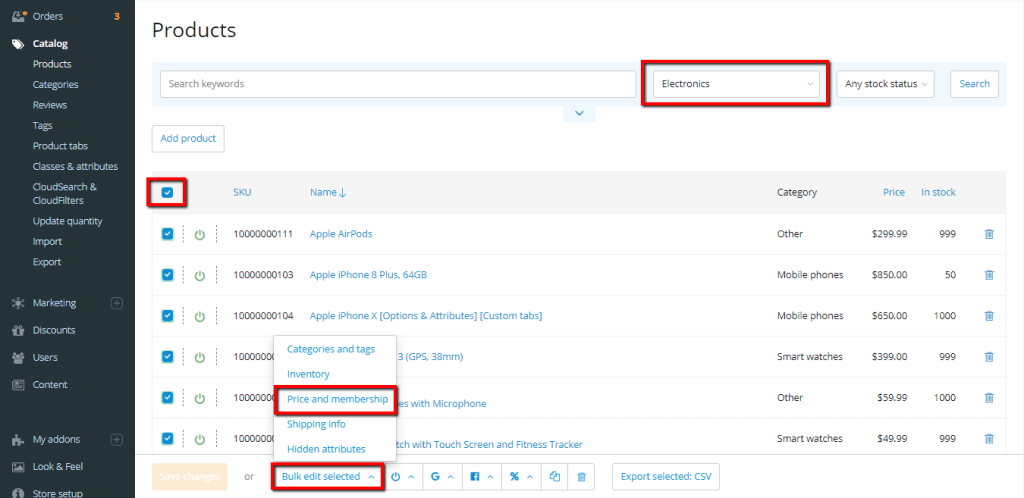Uncheck the select-all products checkbox
Screen dimensions: 1024x498
tap(167, 193)
